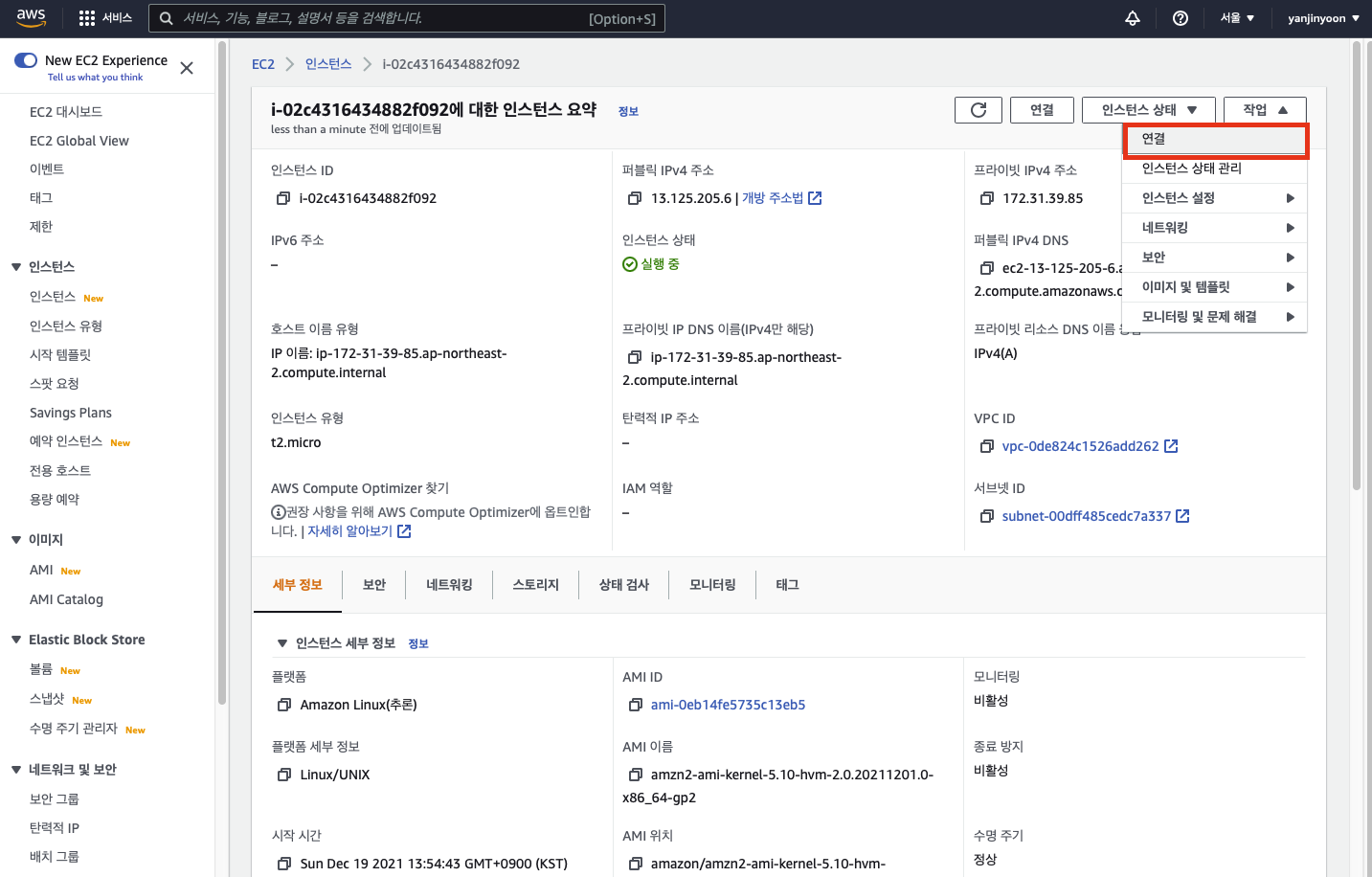Collapse the 인스턴스 sidebar section

[16, 267]
